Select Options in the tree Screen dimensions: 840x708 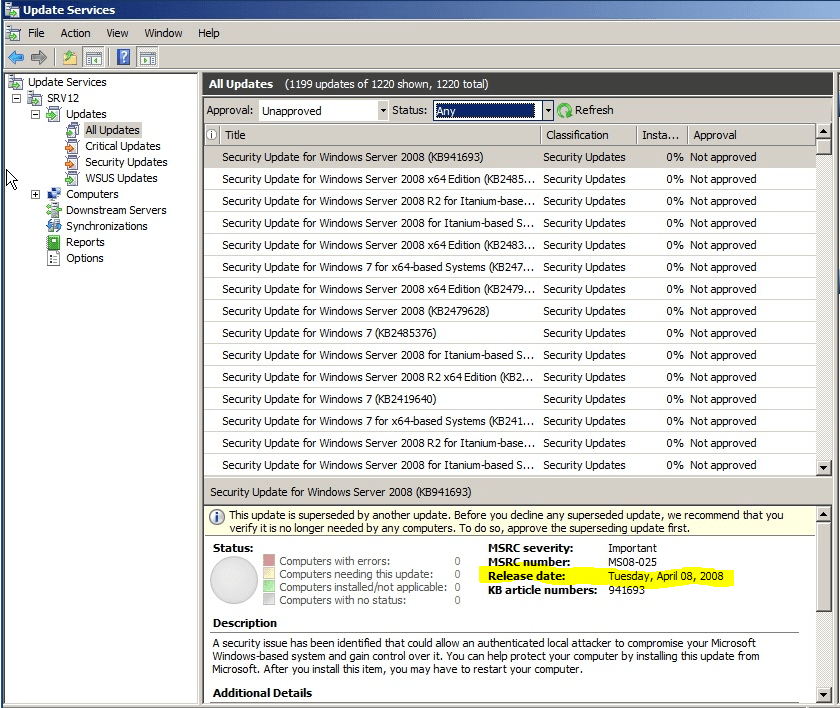85,258
